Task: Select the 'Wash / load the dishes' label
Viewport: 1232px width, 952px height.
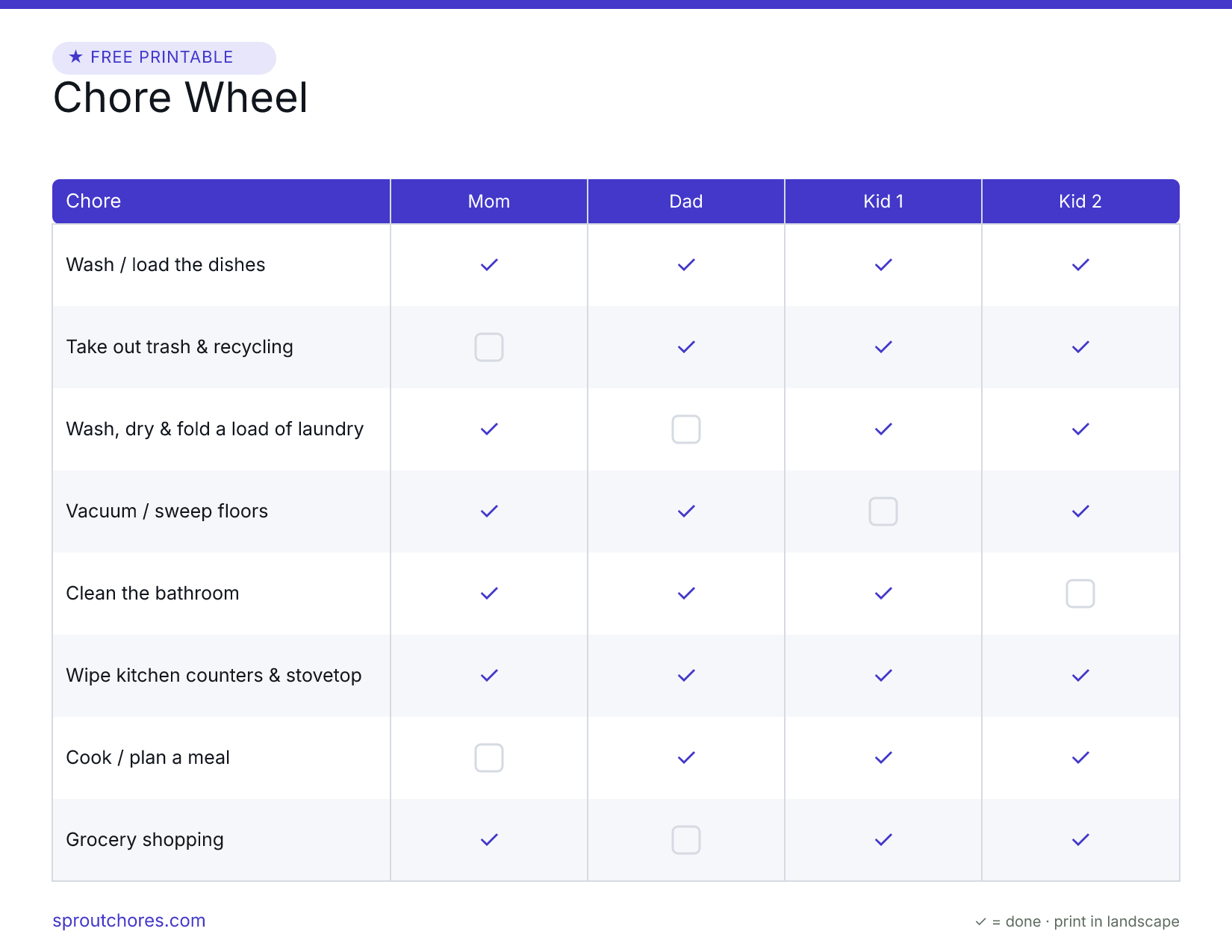Action: tap(166, 265)
